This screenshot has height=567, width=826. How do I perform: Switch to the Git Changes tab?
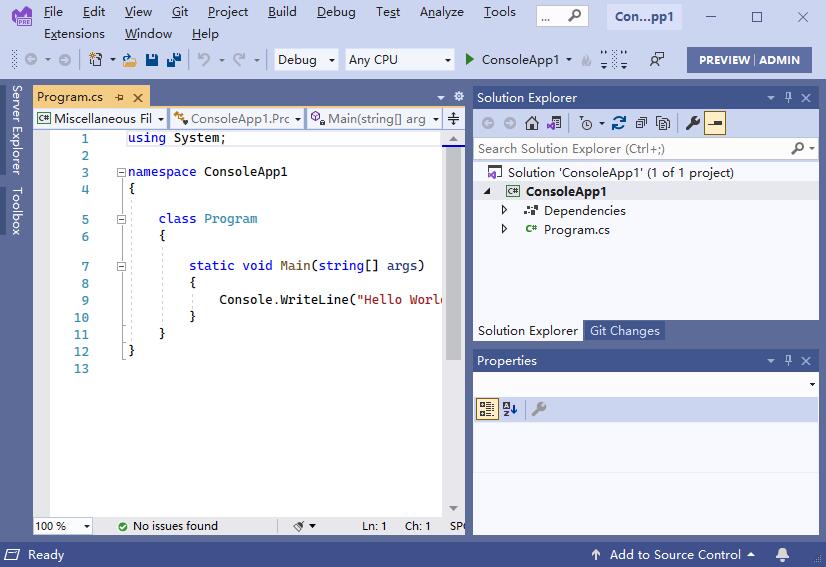pyautogui.click(x=624, y=331)
